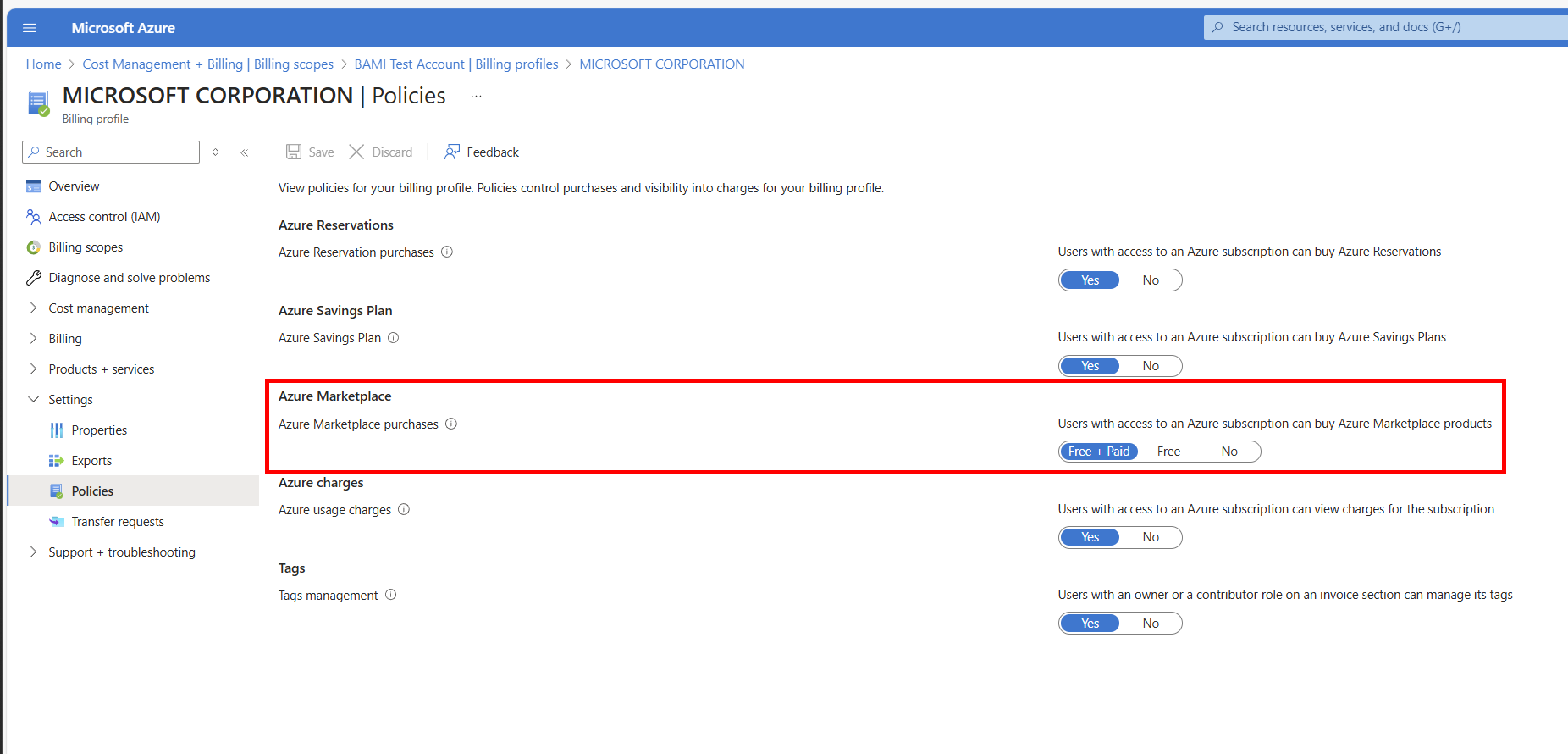Click the sidebar Search field
The width and height of the screenshot is (1568, 754).
click(x=111, y=152)
